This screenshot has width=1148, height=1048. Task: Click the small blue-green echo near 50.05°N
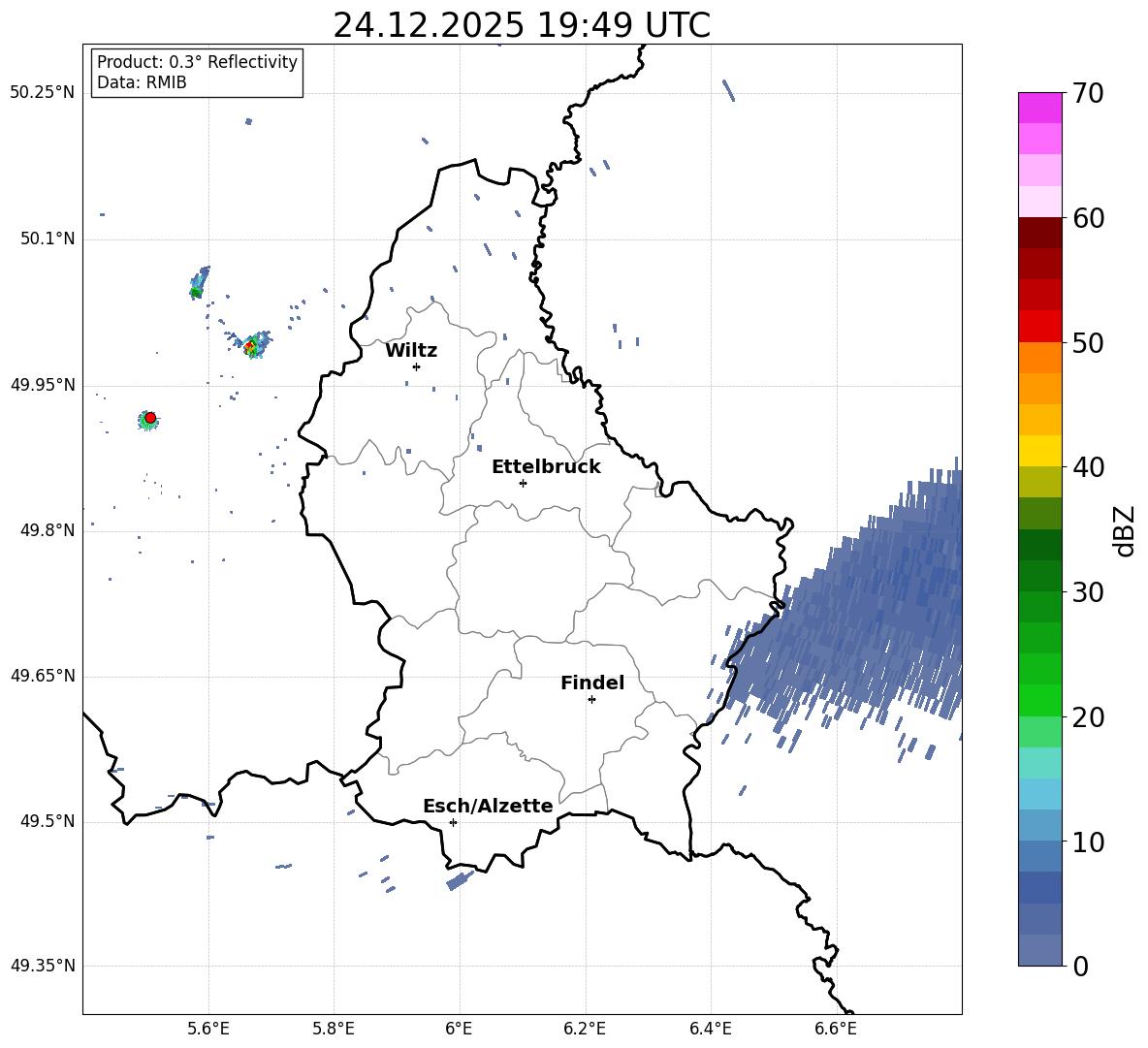point(199,282)
